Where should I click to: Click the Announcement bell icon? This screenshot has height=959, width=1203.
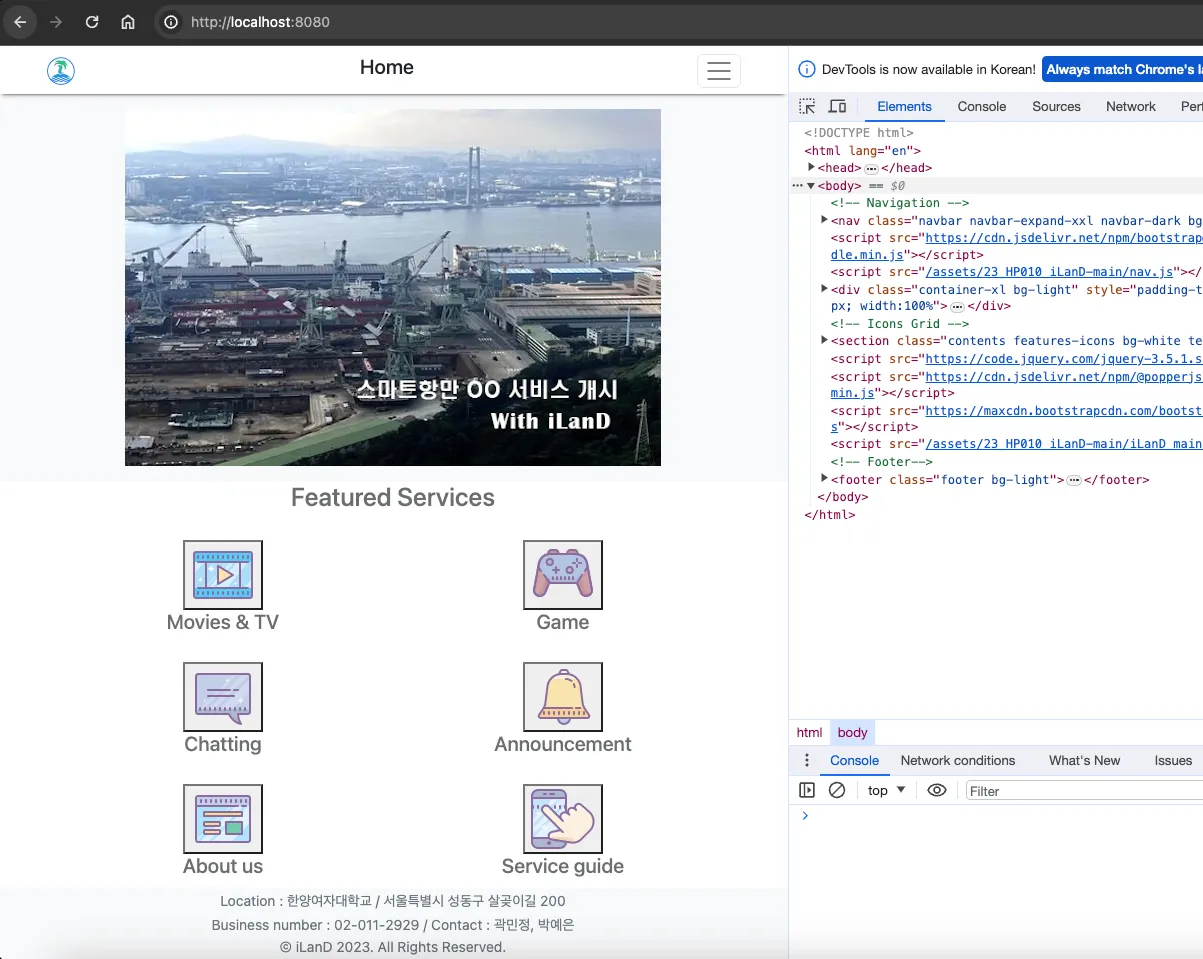pyautogui.click(x=563, y=697)
